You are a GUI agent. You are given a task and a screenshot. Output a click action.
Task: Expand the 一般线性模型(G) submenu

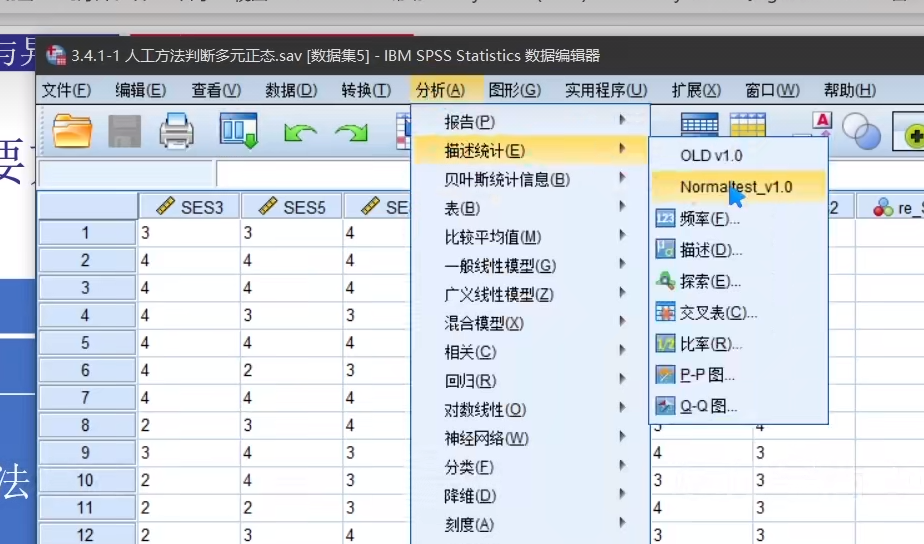(x=530, y=266)
